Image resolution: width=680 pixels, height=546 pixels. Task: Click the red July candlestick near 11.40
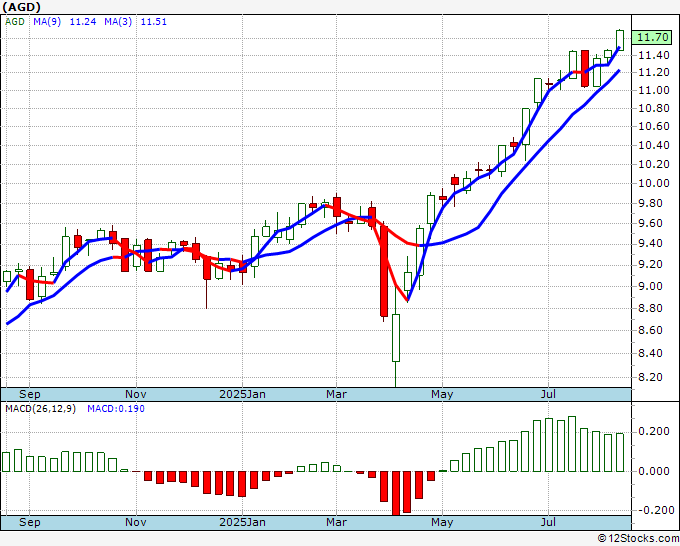tap(585, 69)
